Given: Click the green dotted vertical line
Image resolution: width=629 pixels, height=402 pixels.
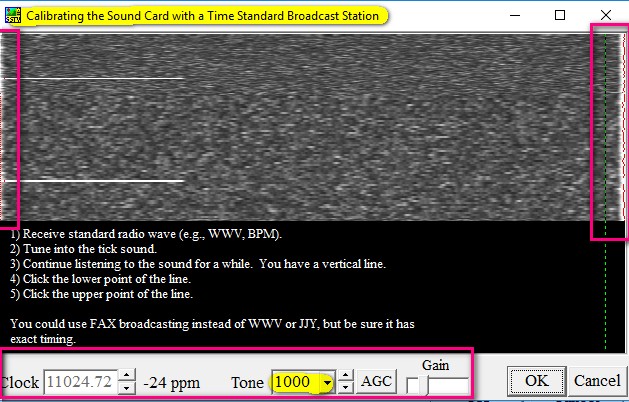Looking at the screenshot, I should tap(606, 280).
